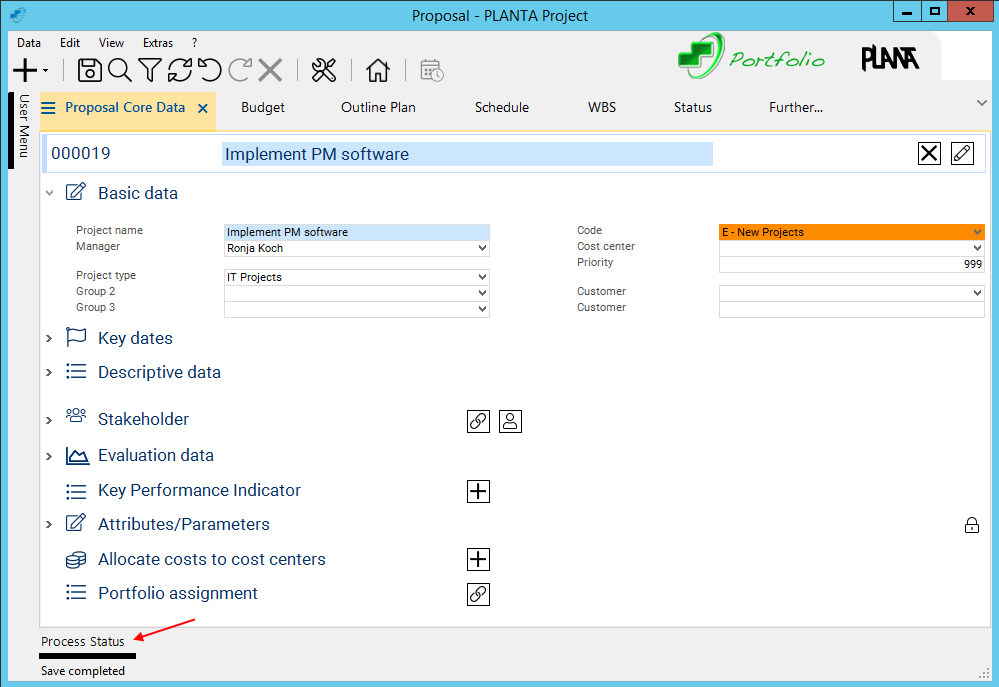Add a Key Performance Indicator with plus

click(x=478, y=491)
